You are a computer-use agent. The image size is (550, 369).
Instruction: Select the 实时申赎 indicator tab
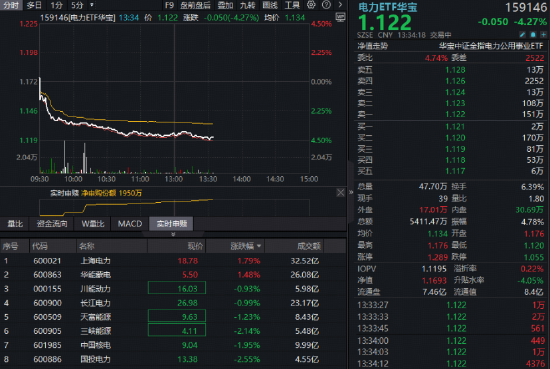click(172, 224)
